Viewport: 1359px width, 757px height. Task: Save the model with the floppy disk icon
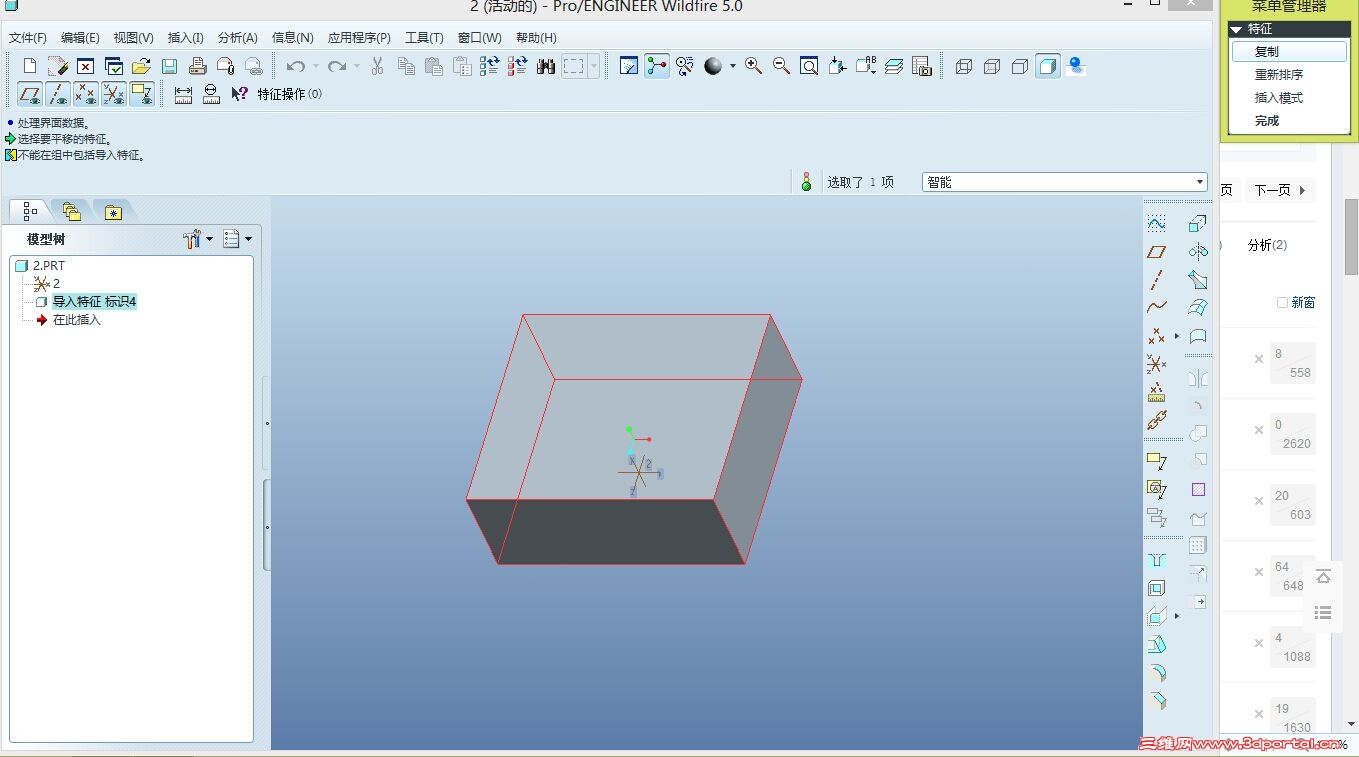tap(169, 66)
